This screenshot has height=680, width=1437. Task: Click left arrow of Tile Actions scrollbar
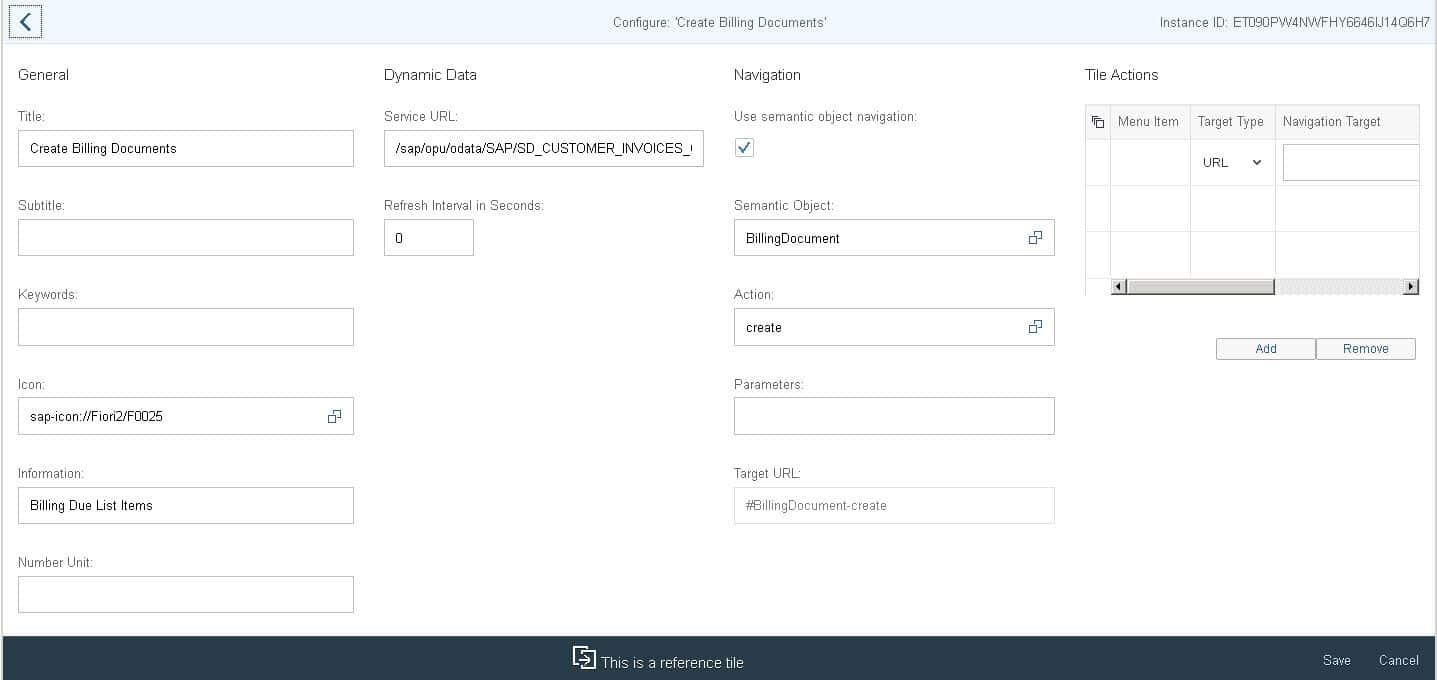pos(1120,287)
